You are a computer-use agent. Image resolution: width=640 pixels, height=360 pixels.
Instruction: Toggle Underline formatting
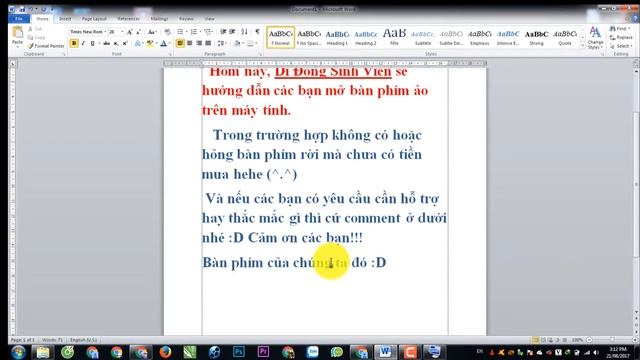tap(93, 43)
